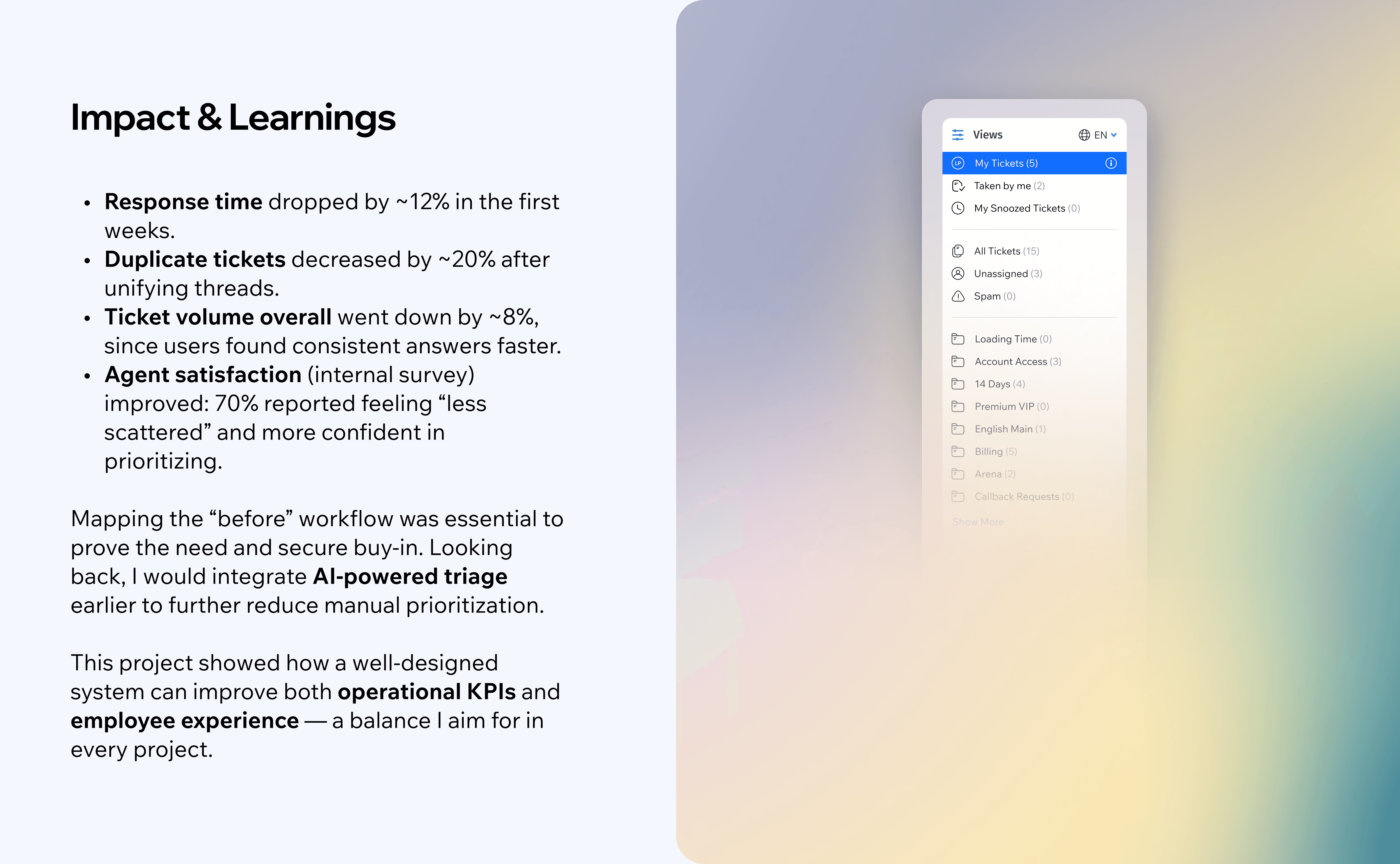Open the Premium VIP folder icon
Viewport: 1400px width, 864px height.
(958, 406)
